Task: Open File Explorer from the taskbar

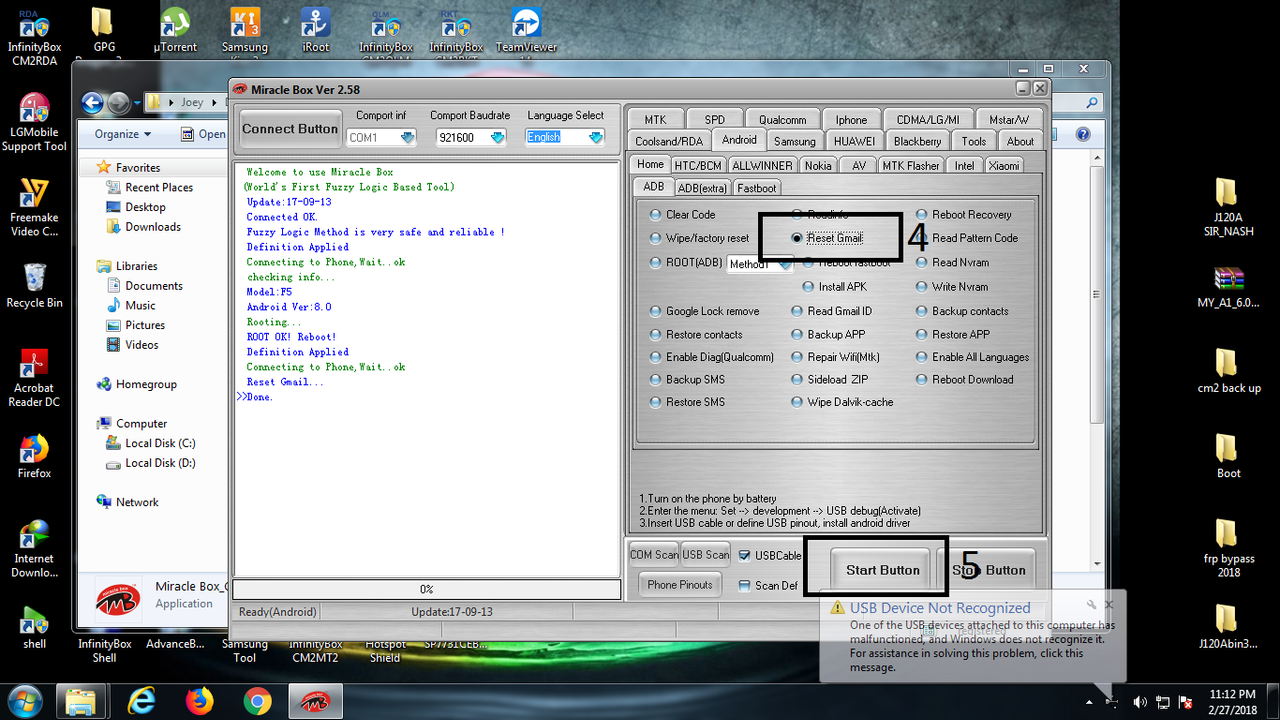Action: 81,701
